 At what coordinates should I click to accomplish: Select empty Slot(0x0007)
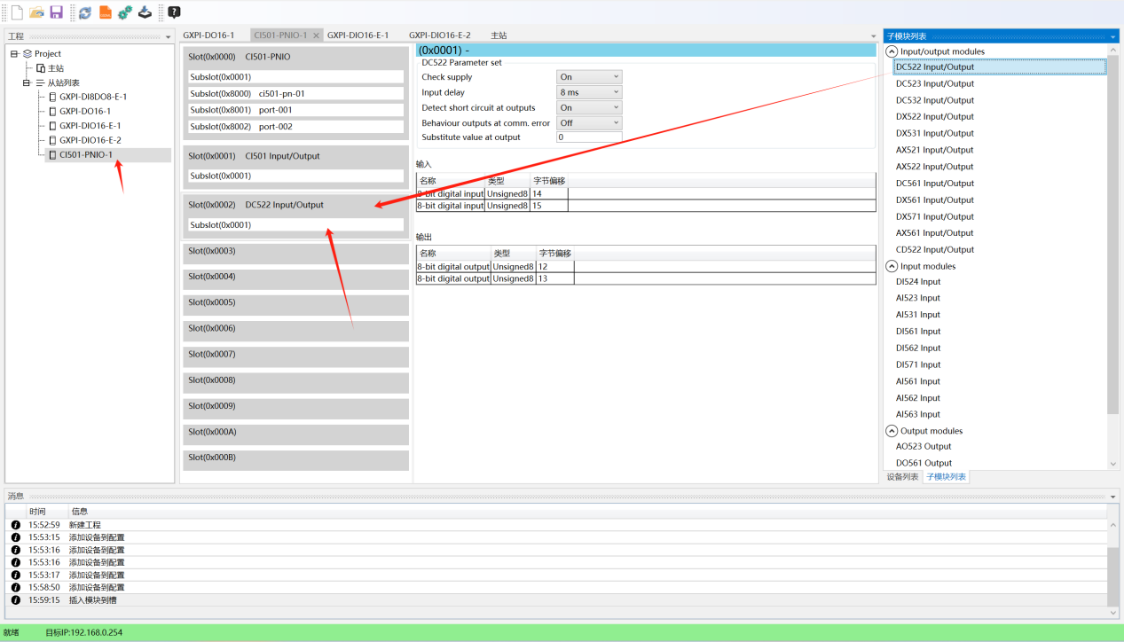point(295,357)
